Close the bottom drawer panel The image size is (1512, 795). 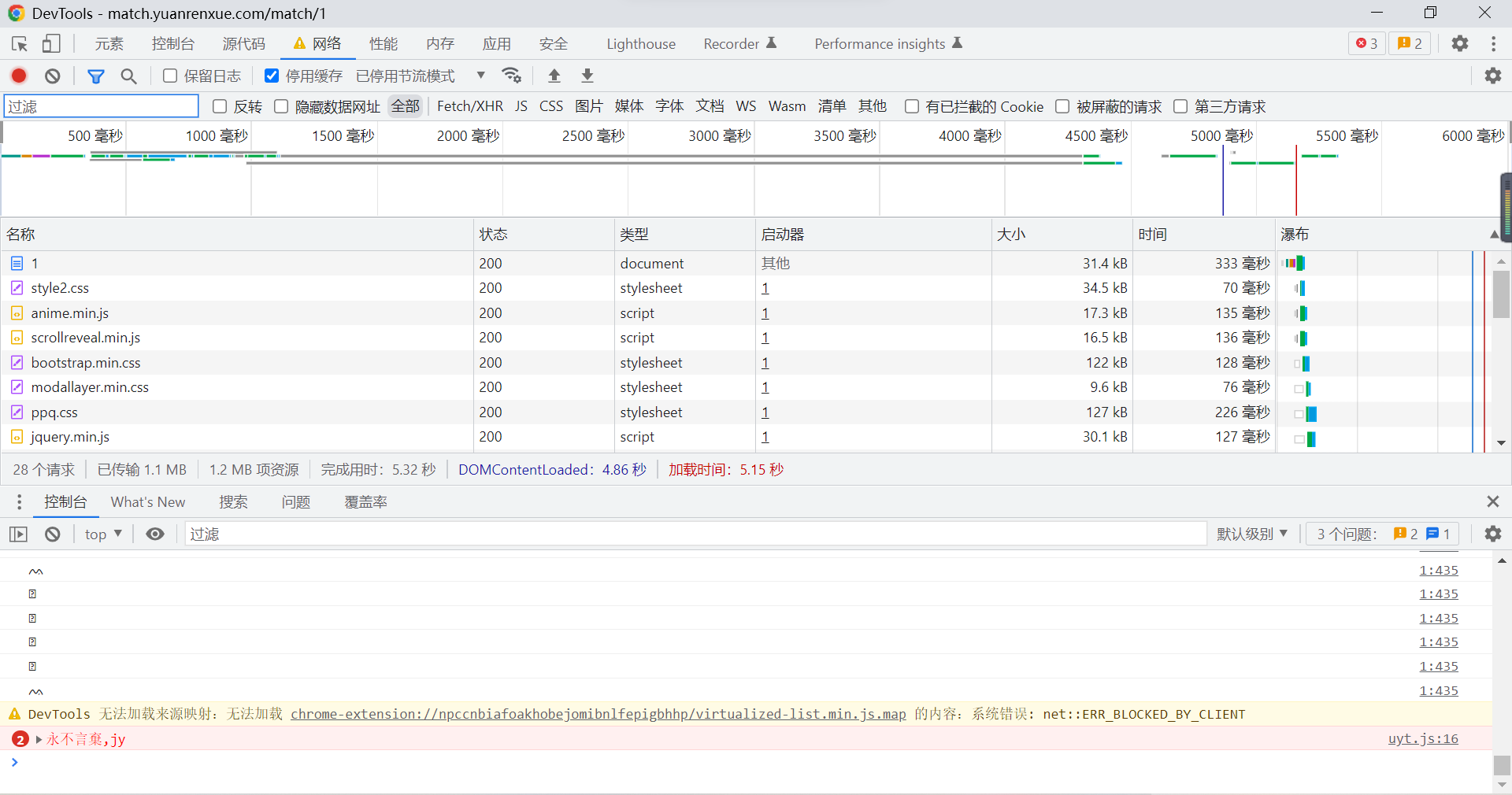click(x=1492, y=501)
